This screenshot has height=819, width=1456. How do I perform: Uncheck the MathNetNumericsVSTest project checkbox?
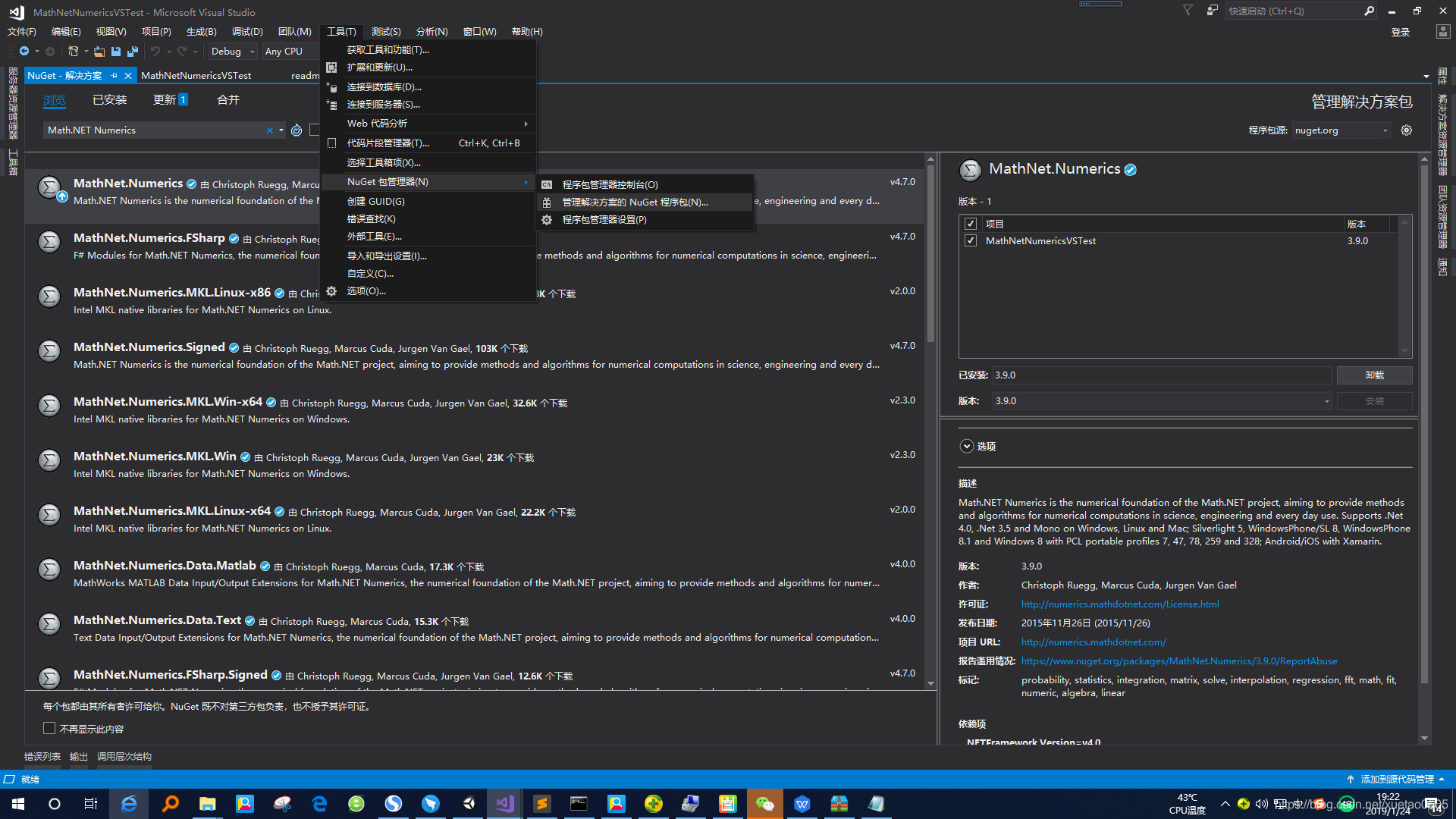coord(971,240)
